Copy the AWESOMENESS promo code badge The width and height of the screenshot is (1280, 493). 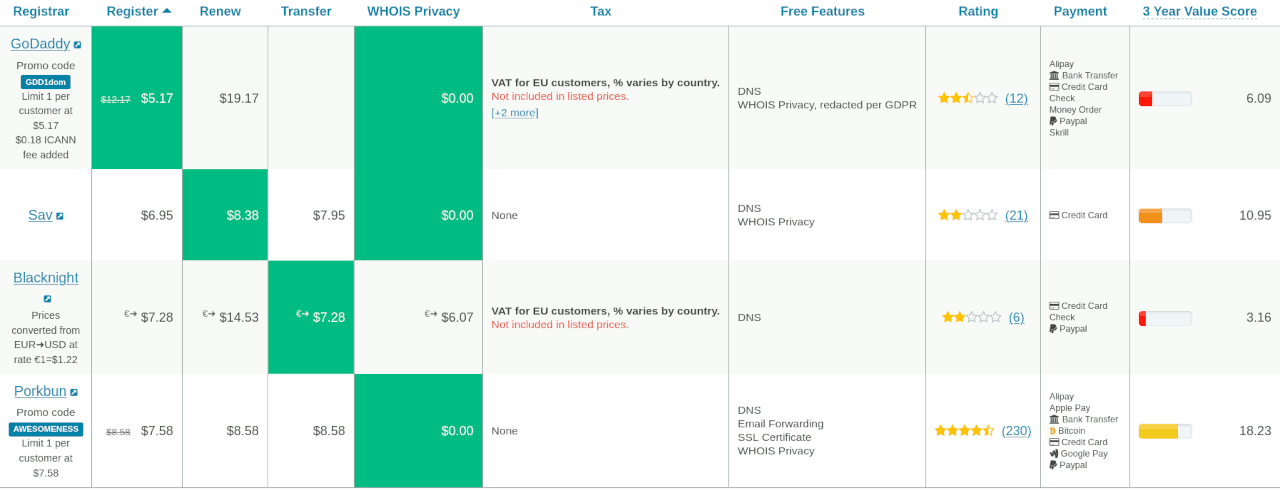(46, 429)
